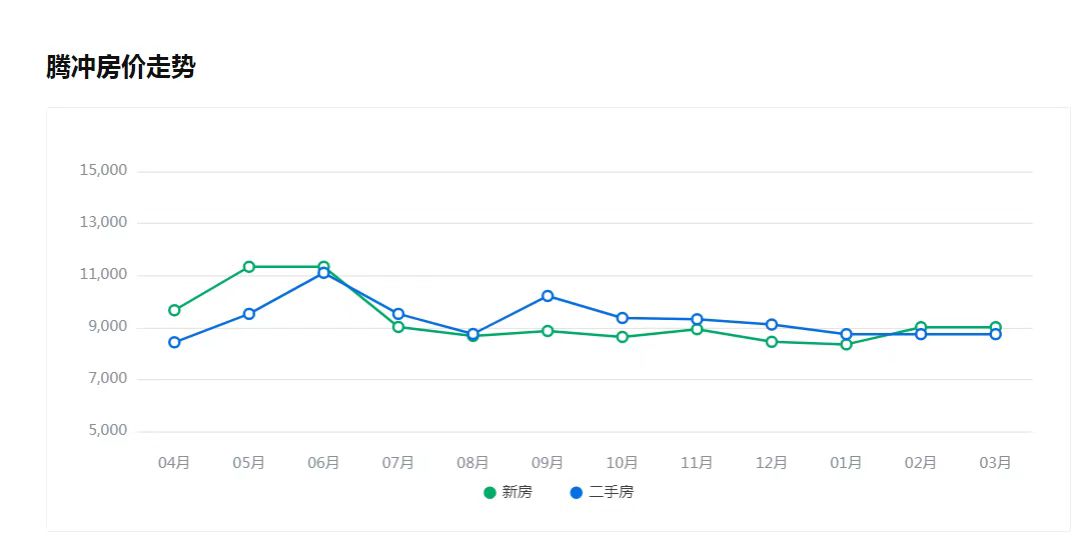Screen dimensions: 1072x547
Task: Click the blue 二手房 peak point at 09月
Action: click(x=548, y=296)
